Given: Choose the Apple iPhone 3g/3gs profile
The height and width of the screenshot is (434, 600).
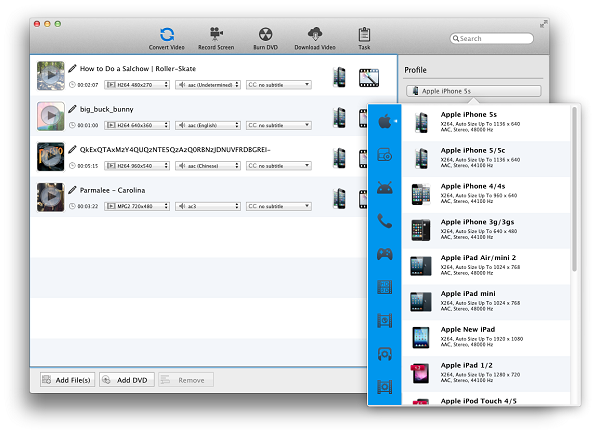Looking at the screenshot, I should point(486,230).
